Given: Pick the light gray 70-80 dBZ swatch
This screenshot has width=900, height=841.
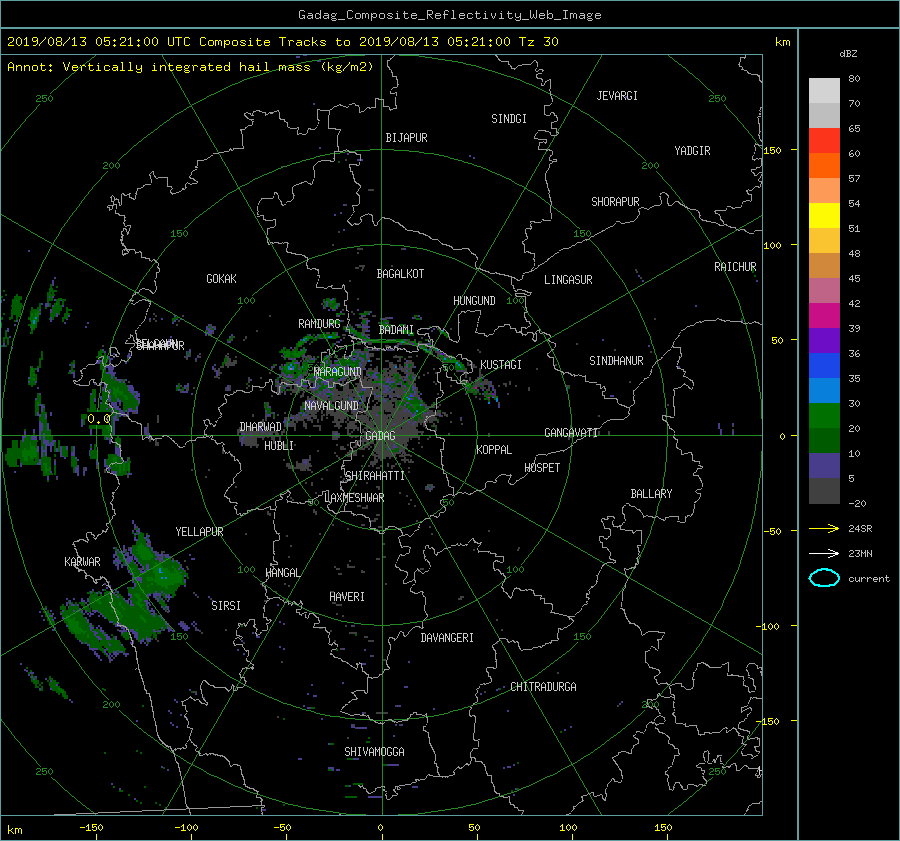Looking at the screenshot, I should (x=824, y=91).
